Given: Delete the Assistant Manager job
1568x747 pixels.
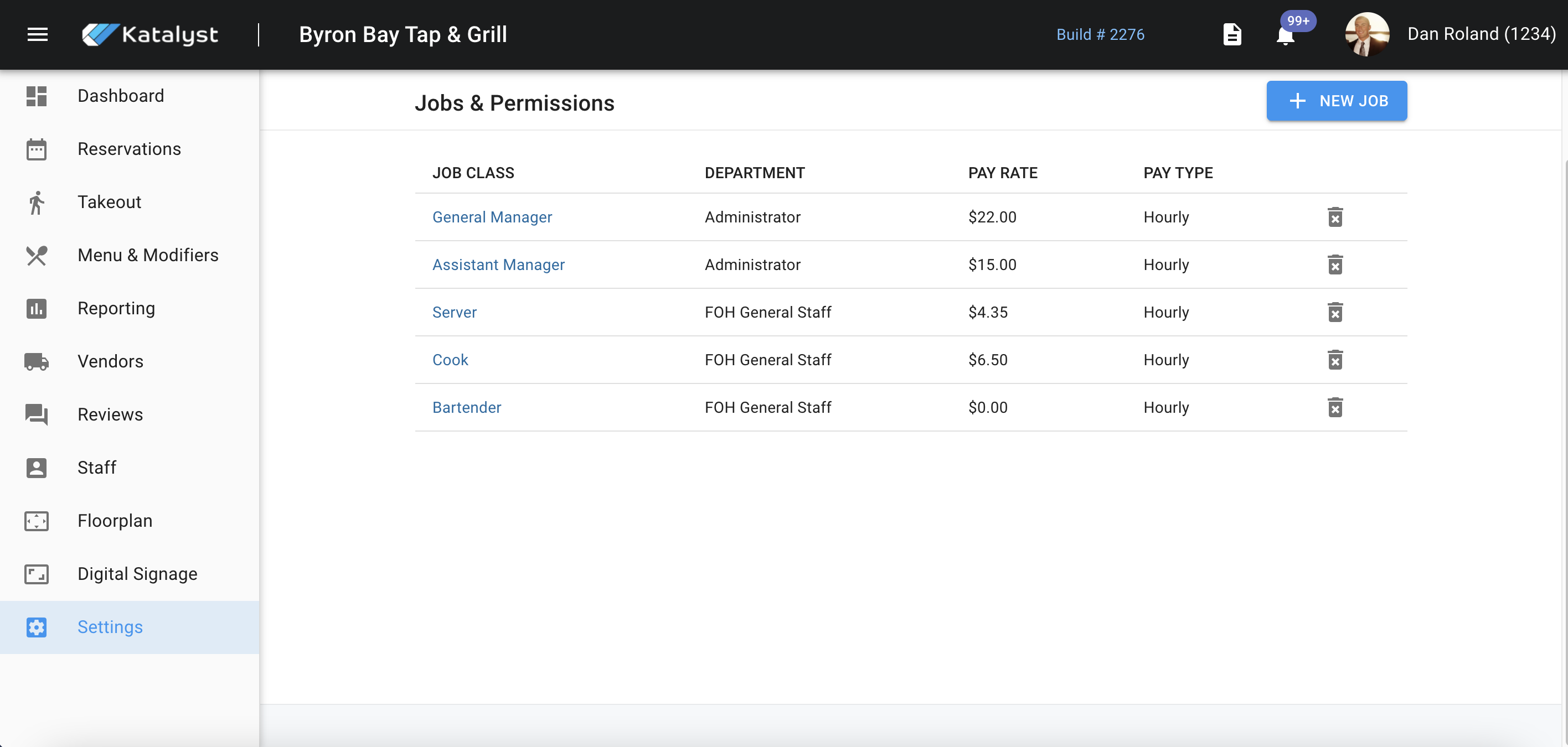Looking at the screenshot, I should pyautogui.click(x=1335, y=264).
